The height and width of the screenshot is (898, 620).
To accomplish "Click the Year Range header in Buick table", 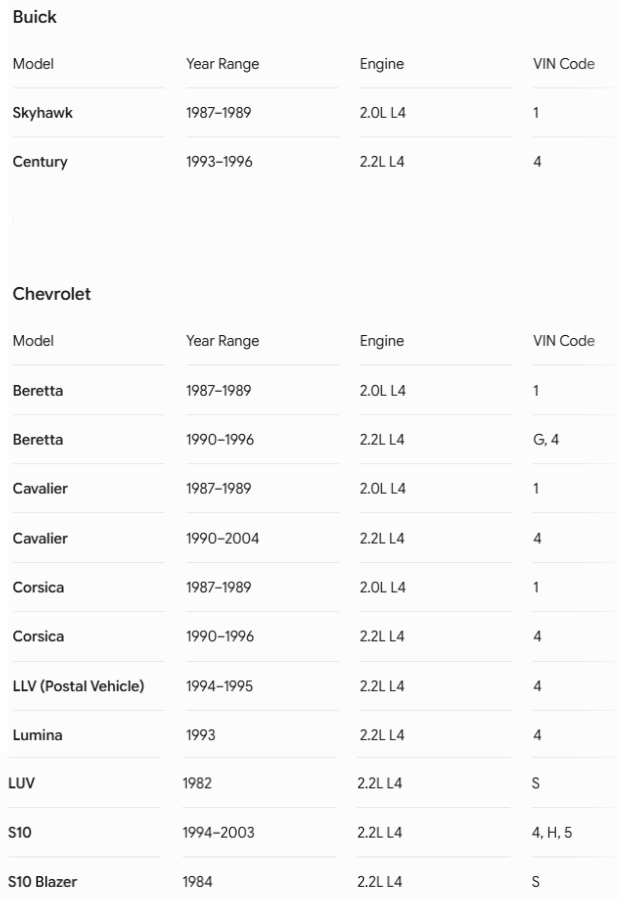I will pos(222,64).
